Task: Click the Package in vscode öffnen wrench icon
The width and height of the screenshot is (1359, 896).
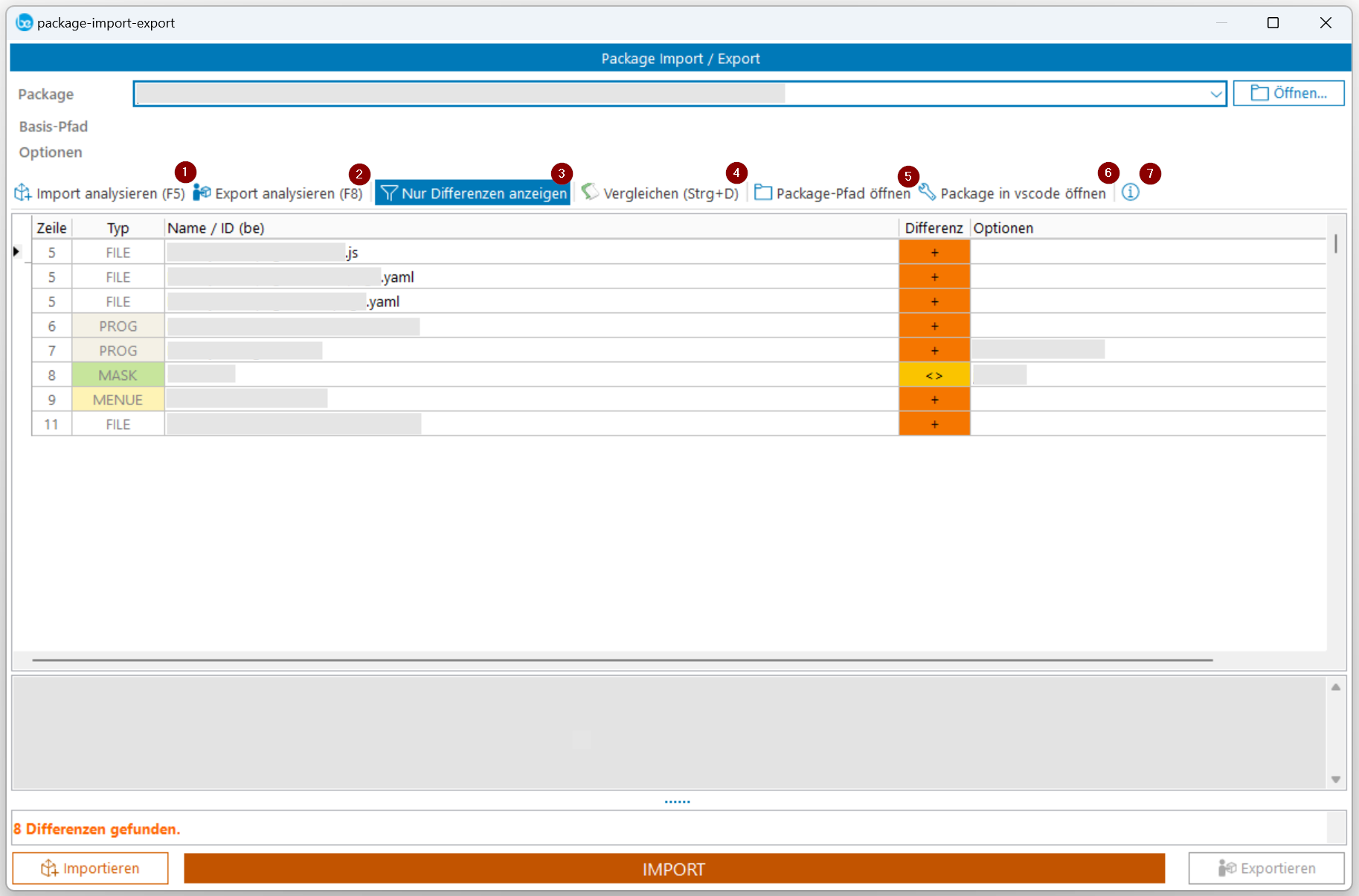Action: coord(927,193)
